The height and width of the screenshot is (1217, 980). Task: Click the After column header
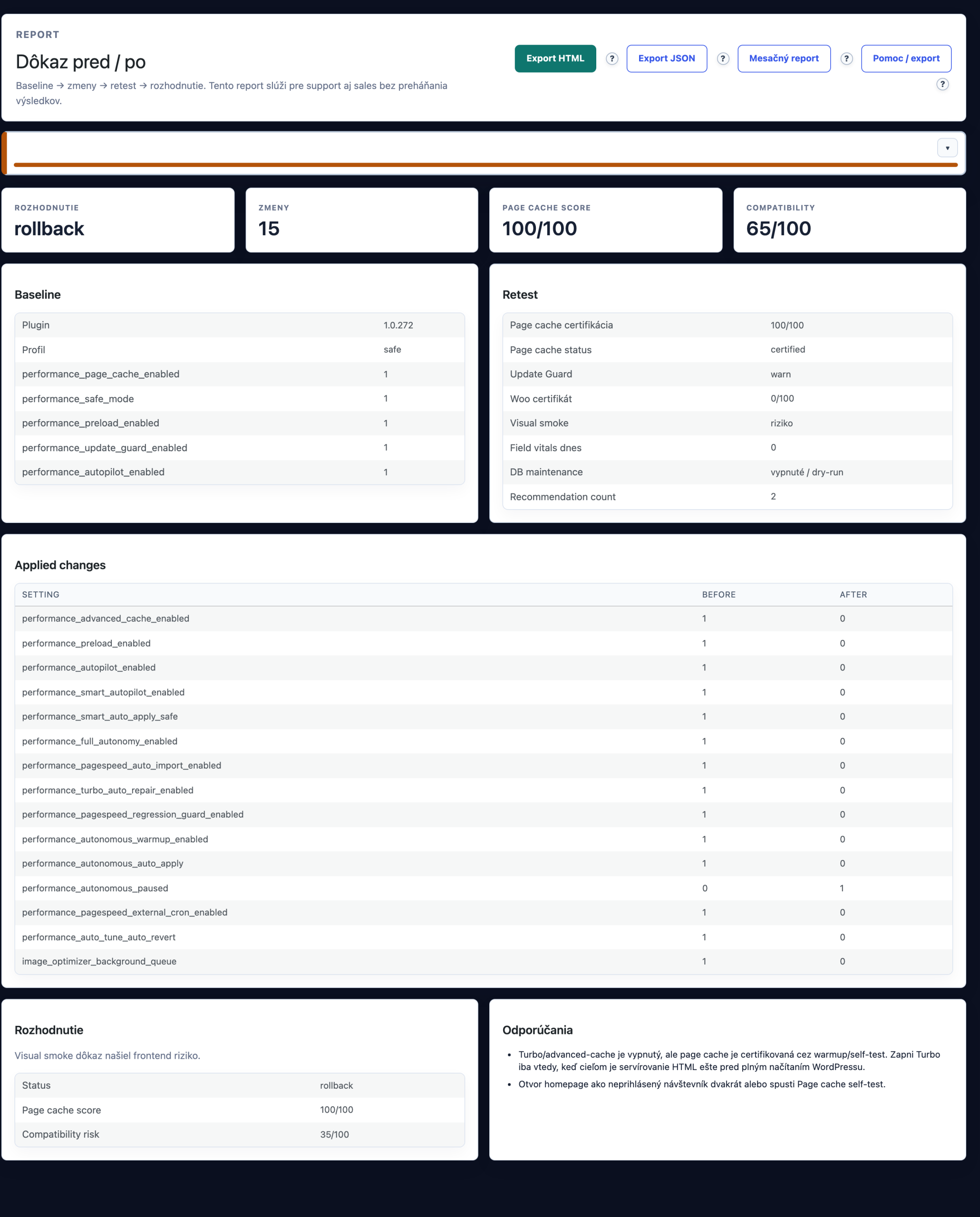coord(853,594)
